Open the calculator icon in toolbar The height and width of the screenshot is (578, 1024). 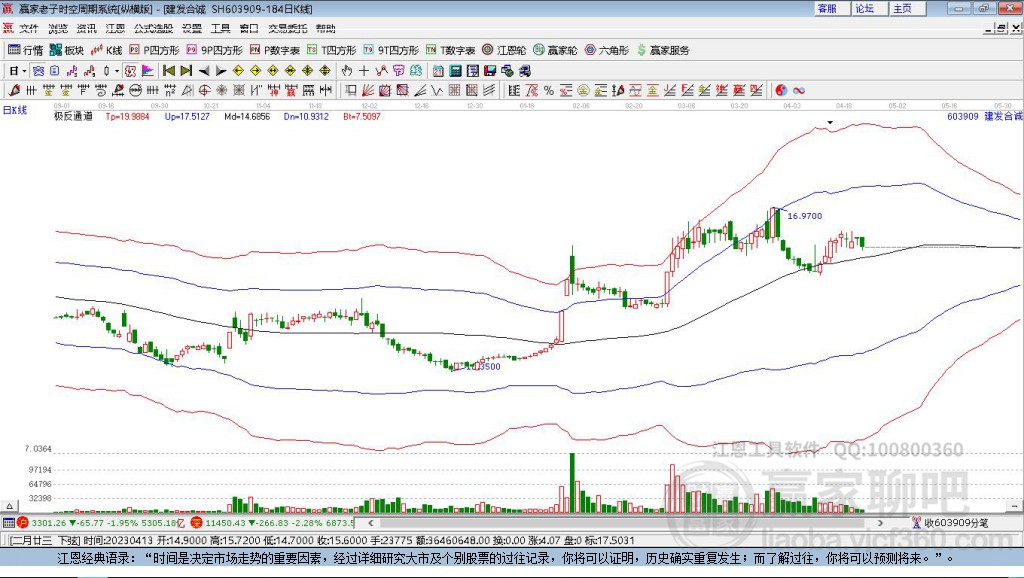[x=455, y=71]
